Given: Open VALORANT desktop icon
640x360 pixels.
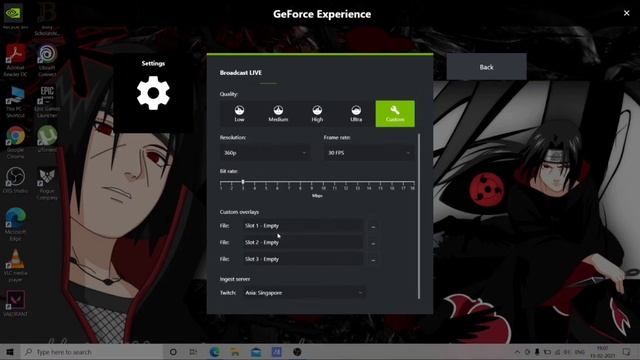Looking at the screenshot, I should pyautogui.click(x=16, y=303).
